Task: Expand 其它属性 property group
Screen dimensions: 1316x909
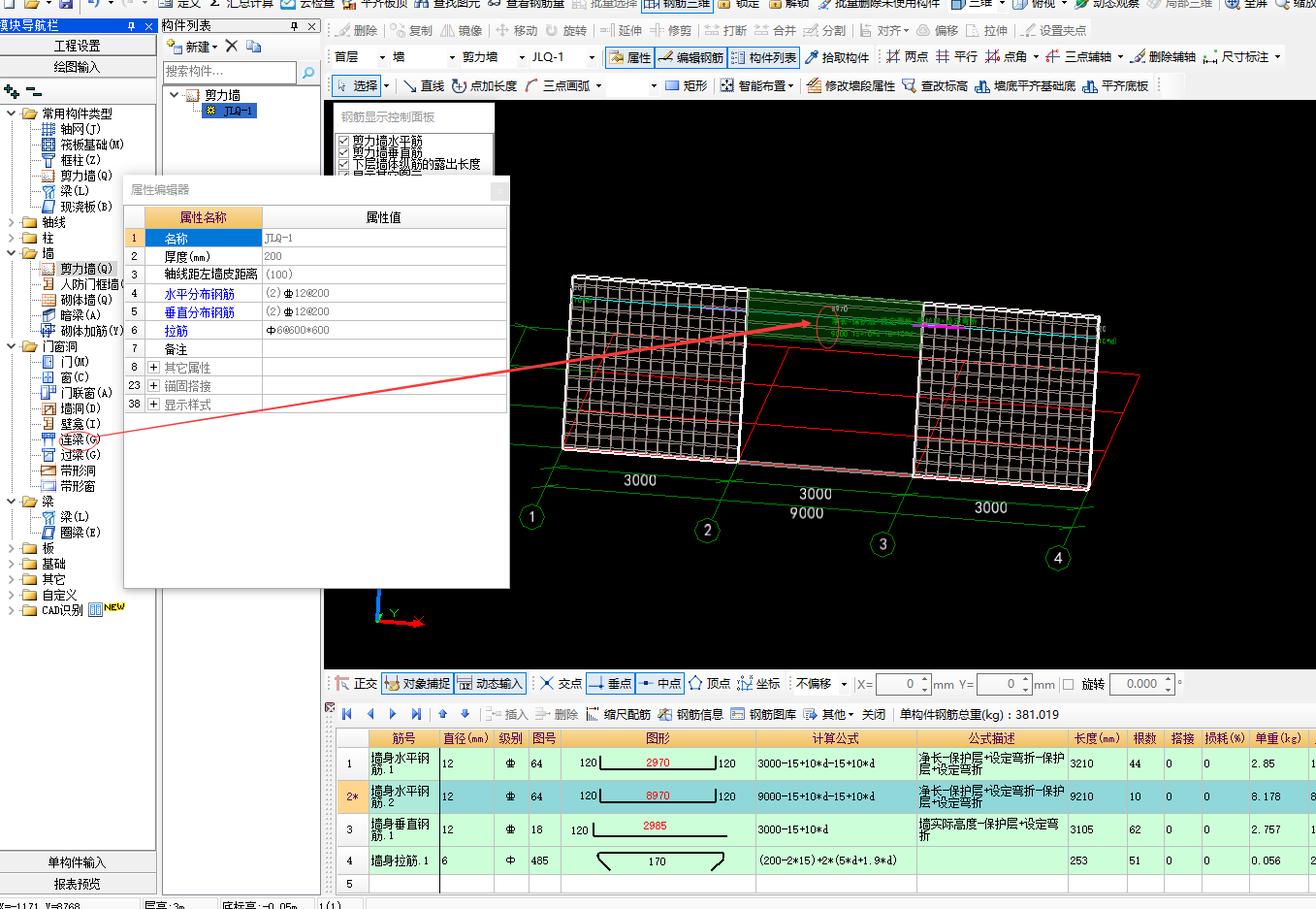Action: tap(153, 368)
